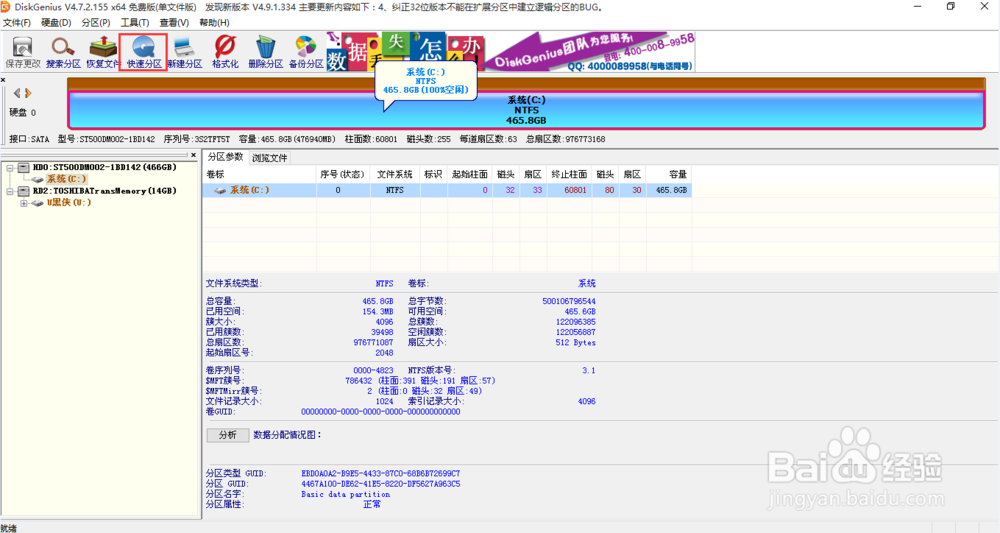Open the 备份分区 backup partition tool
This screenshot has height=533, width=1000.
[x=306, y=52]
